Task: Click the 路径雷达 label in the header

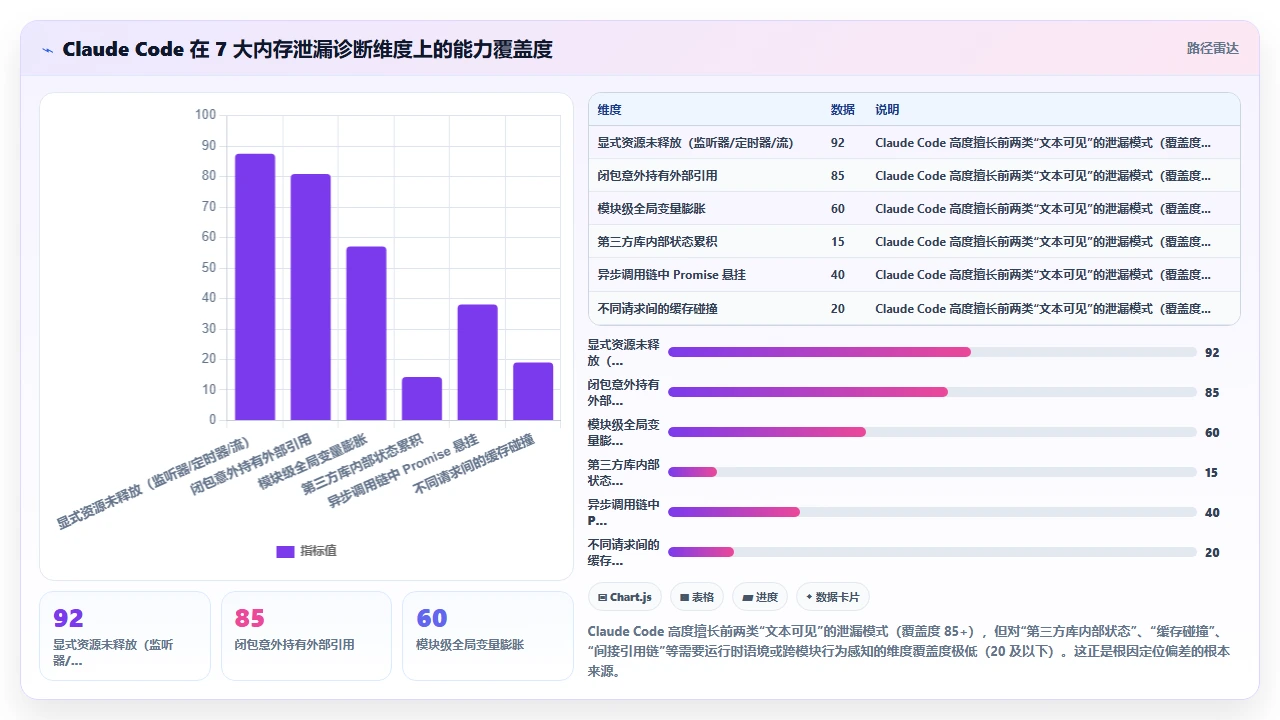Action: point(1212,48)
